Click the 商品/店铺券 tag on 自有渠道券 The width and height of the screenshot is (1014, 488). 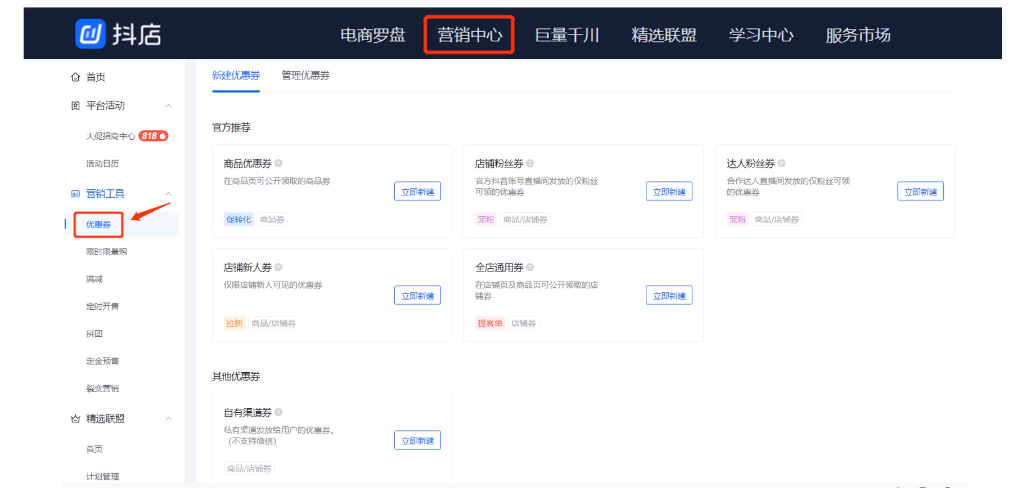click(249, 469)
